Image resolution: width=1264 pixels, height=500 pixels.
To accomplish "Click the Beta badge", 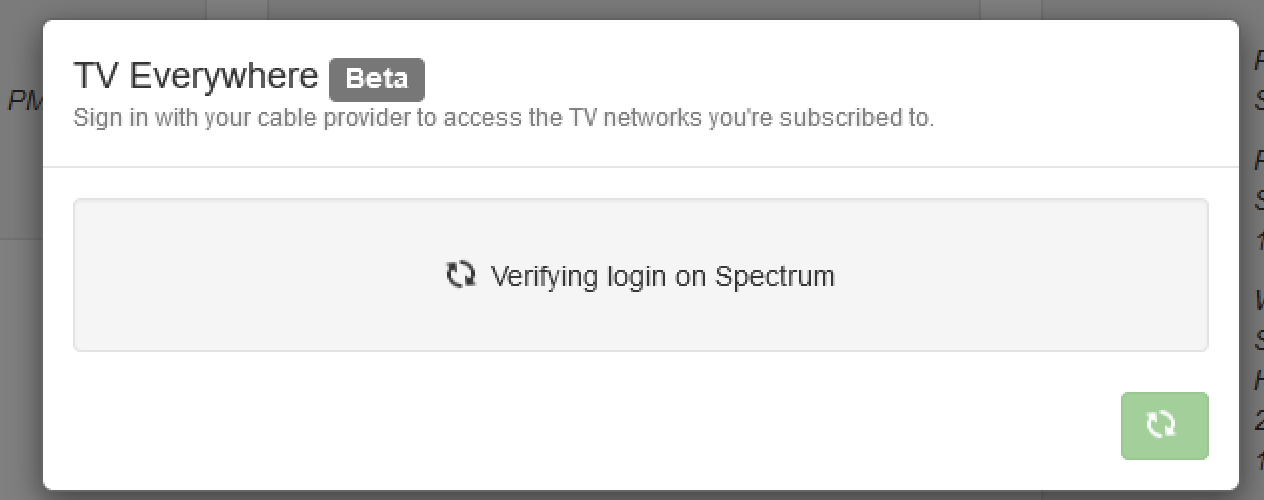I will 377,79.
